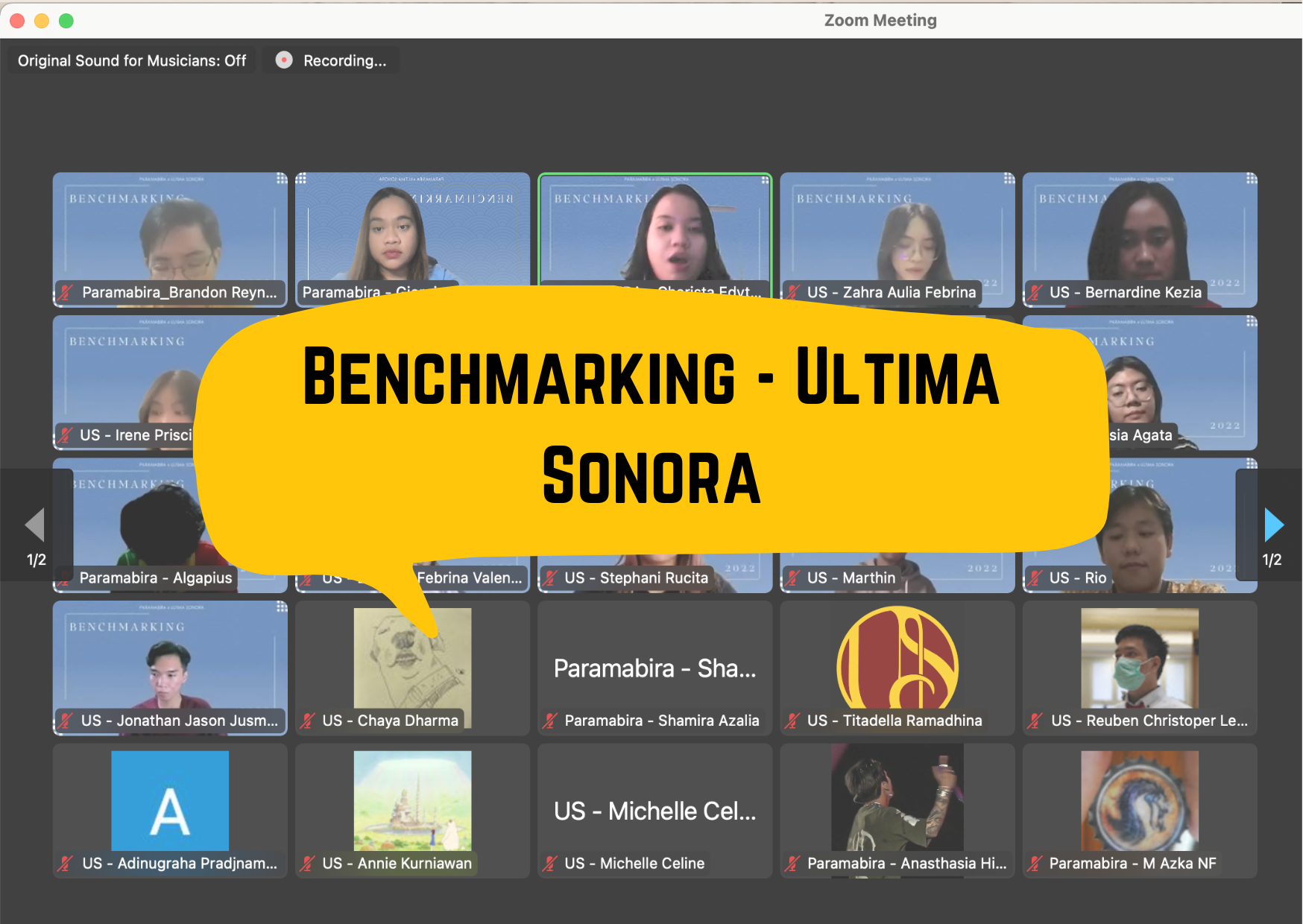The height and width of the screenshot is (924, 1303).
Task: Select video tile of US - Zahra Aulia Febrina
Action: [897, 239]
